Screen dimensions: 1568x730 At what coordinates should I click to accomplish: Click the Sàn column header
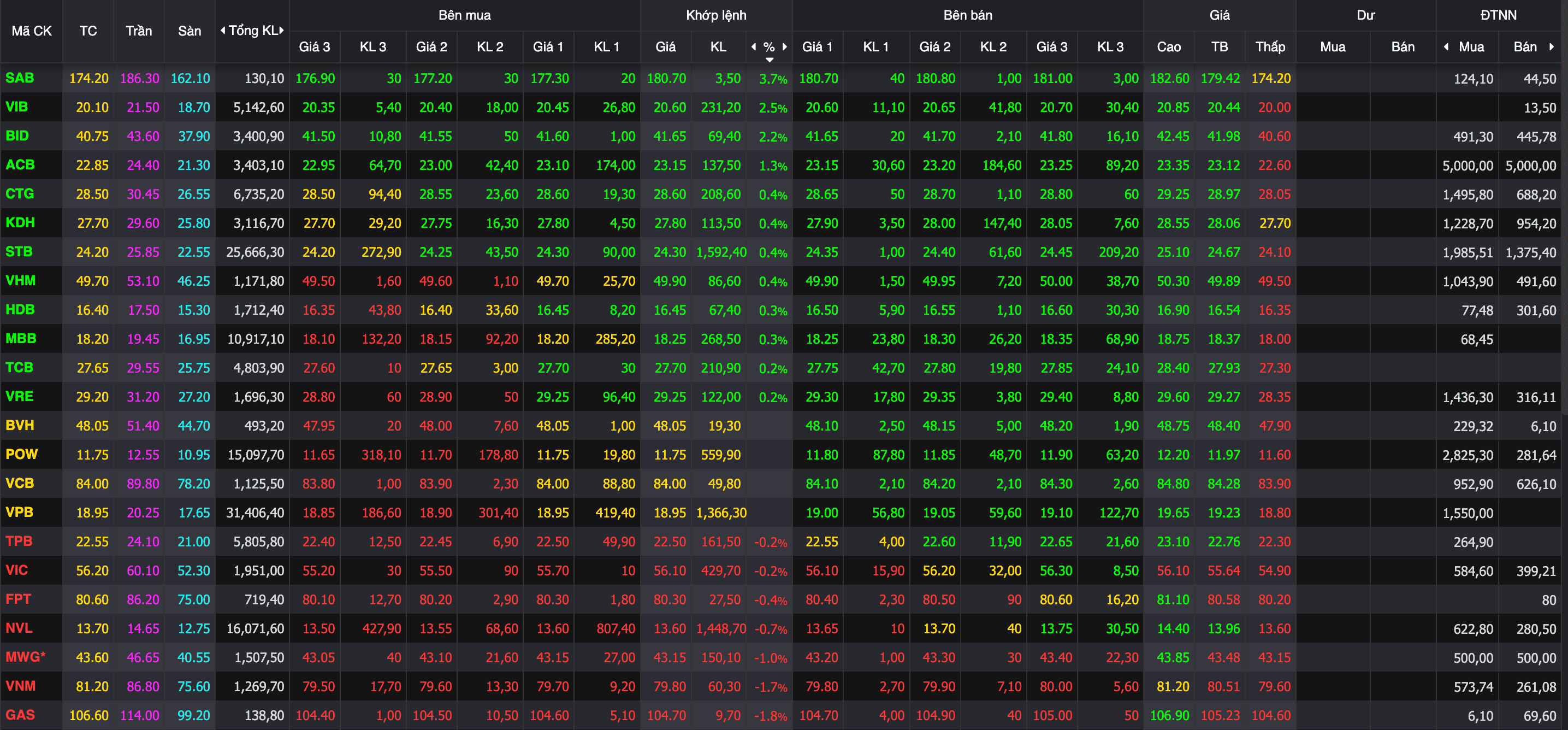[190, 31]
